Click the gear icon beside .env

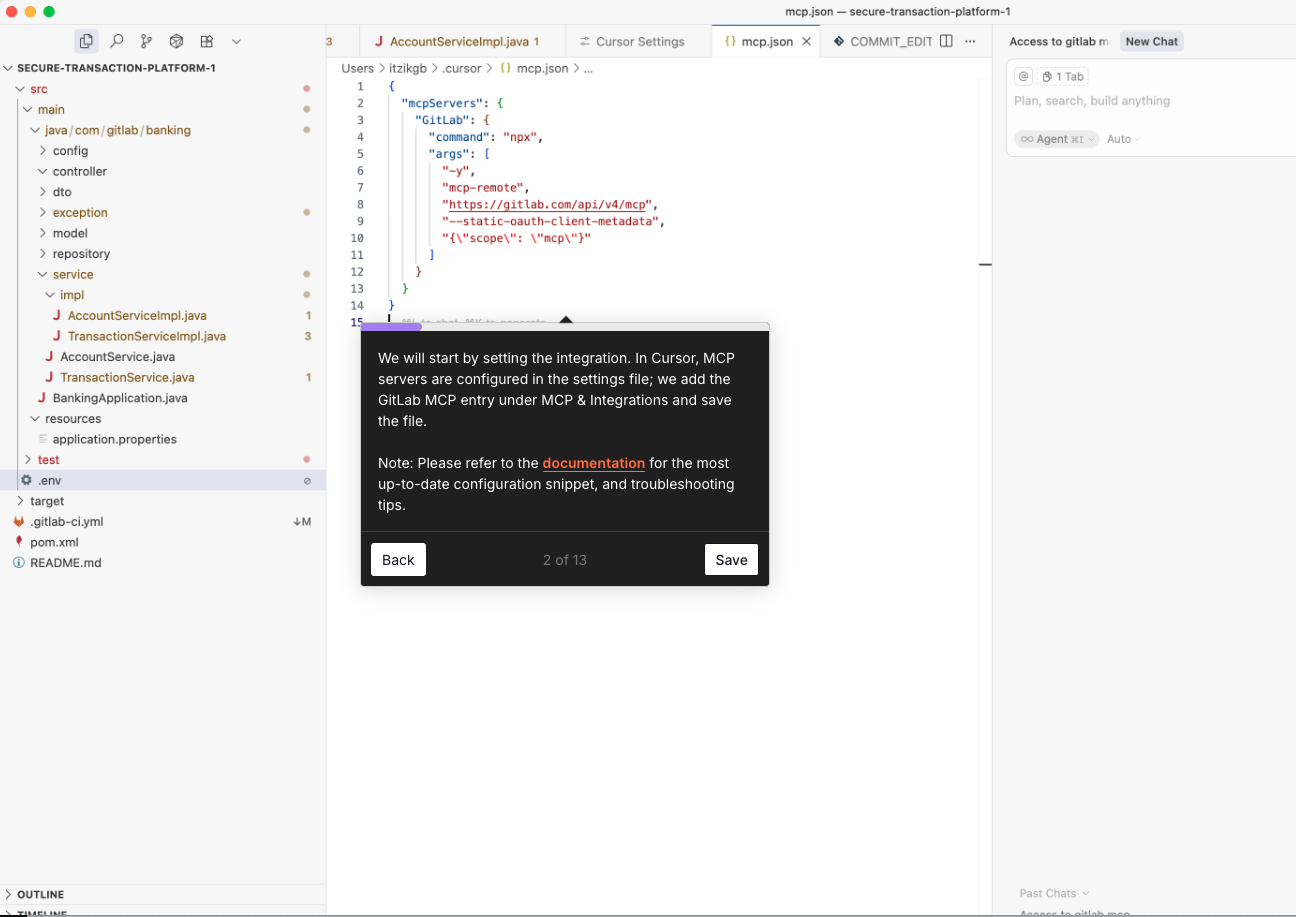26,480
